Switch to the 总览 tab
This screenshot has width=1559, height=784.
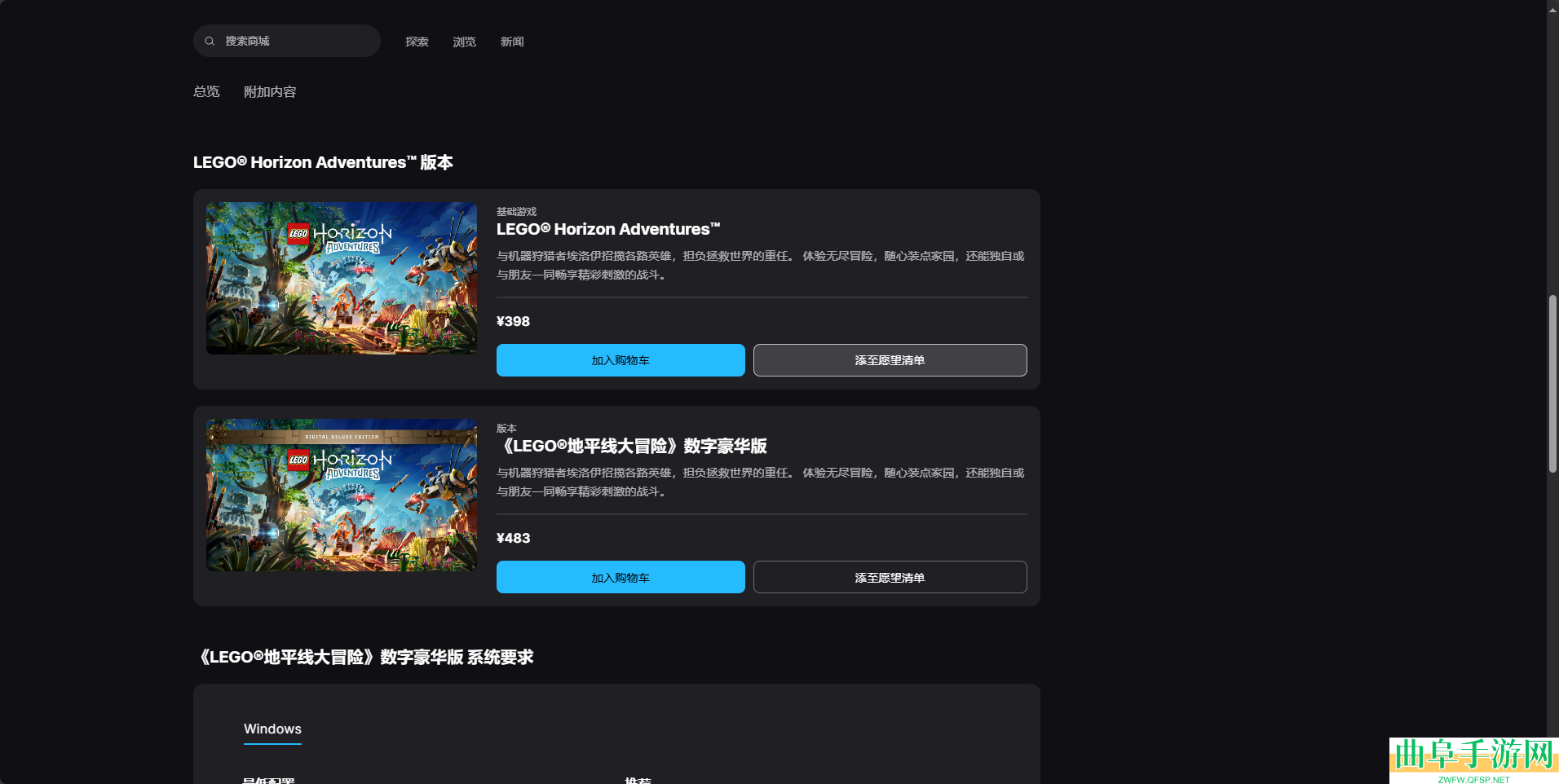(x=205, y=91)
